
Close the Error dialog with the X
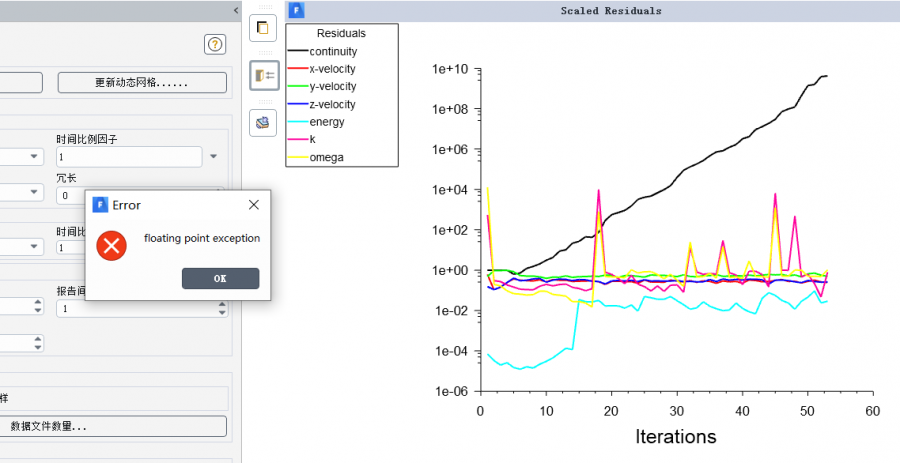tap(254, 204)
